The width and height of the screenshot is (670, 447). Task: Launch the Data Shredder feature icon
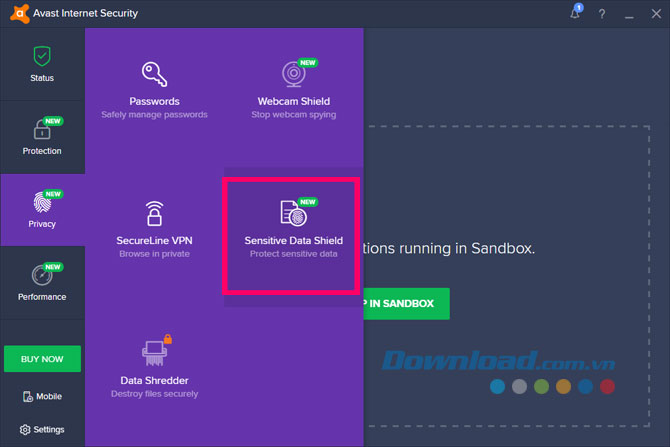coord(156,351)
